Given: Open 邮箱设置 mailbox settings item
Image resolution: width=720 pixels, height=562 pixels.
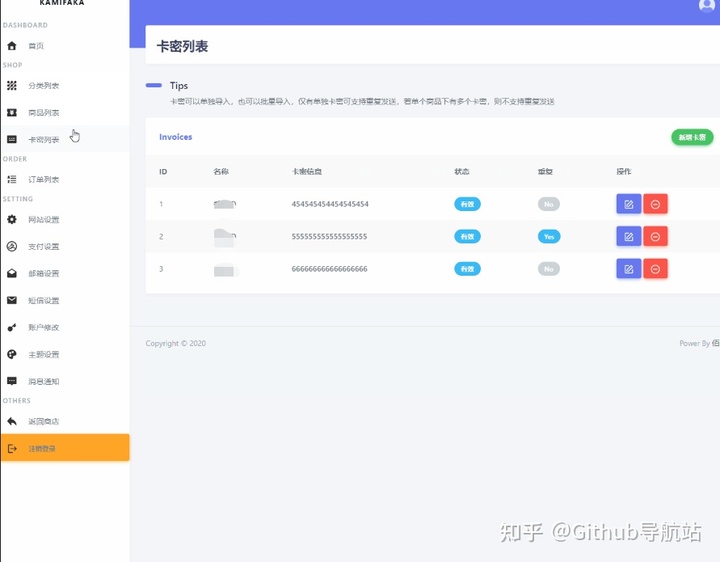Looking at the screenshot, I should pyautogui.click(x=44, y=274).
